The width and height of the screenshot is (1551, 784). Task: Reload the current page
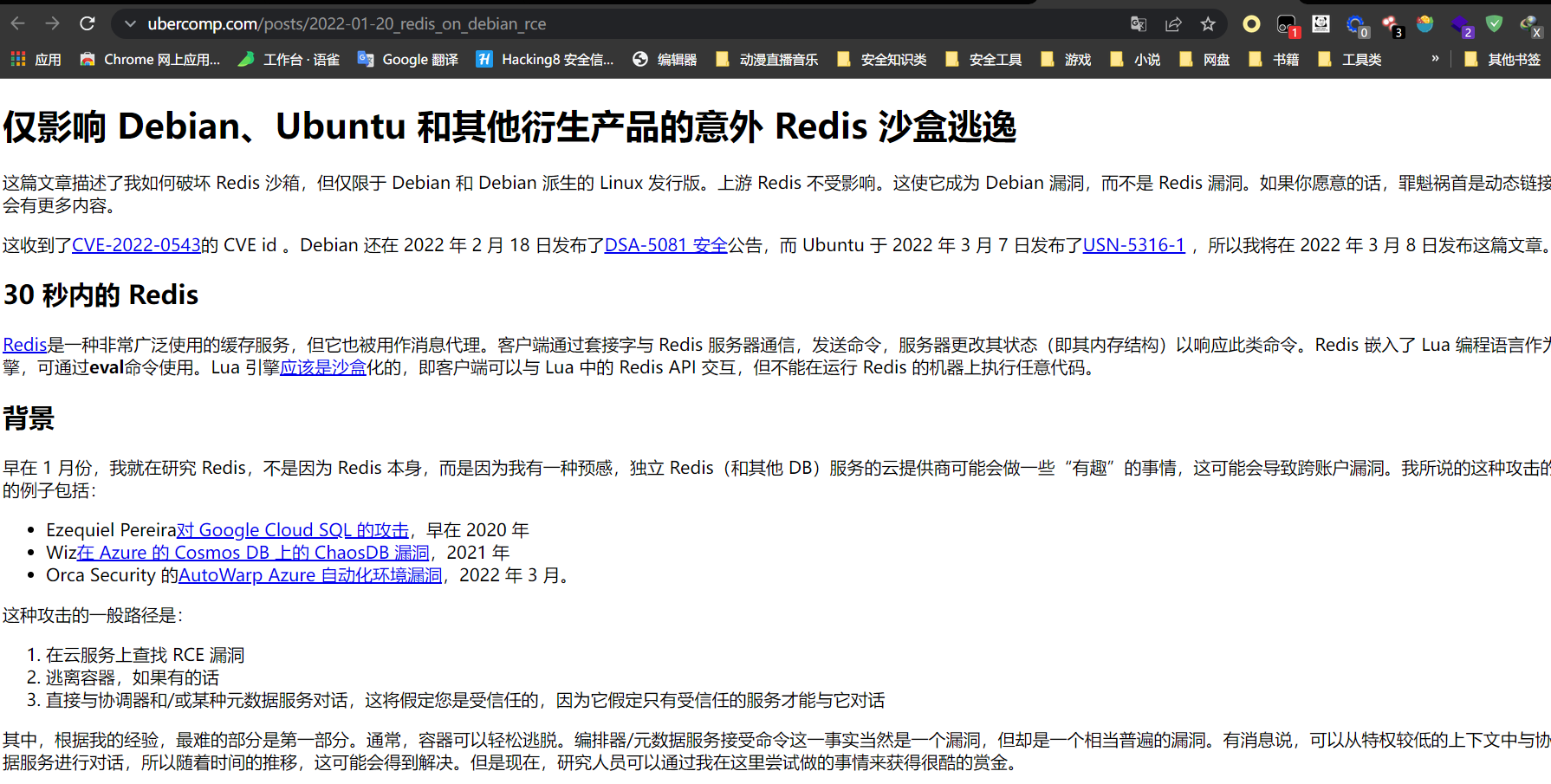88,23
